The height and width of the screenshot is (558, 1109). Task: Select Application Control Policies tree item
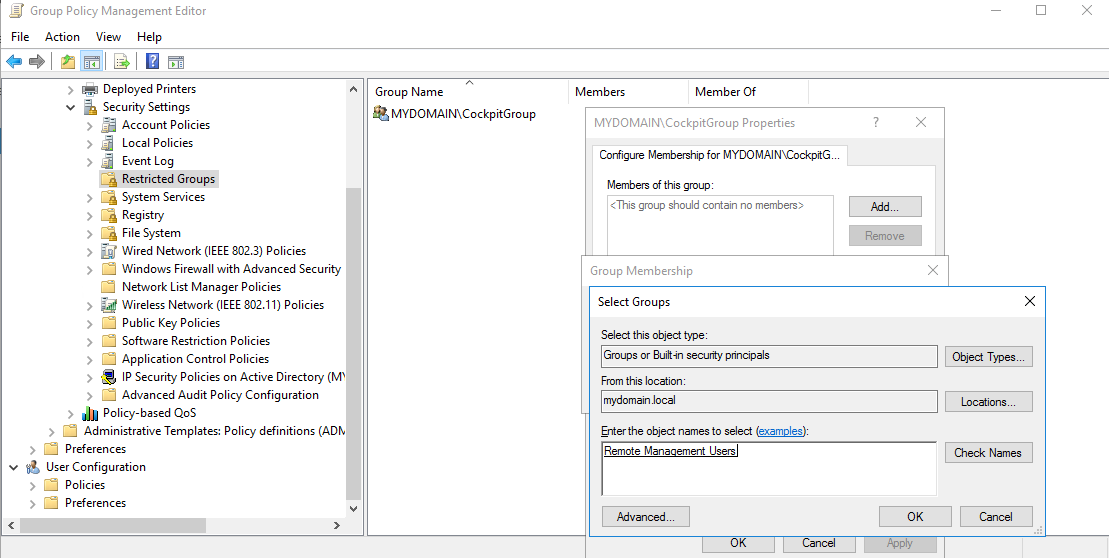[x=195, y=359]
